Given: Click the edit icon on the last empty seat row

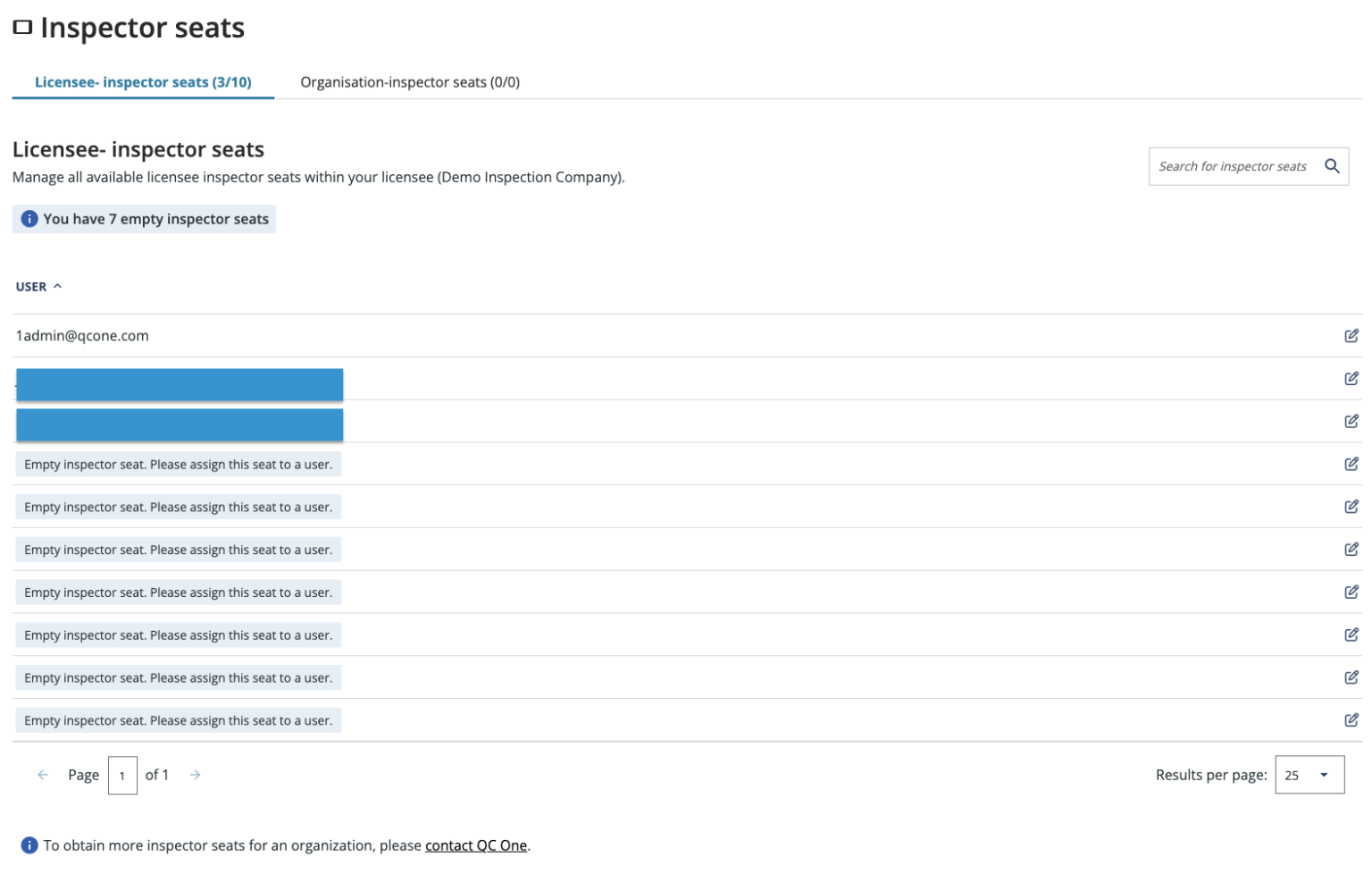Looking at the screenshot, I should [x=1351, y=720].
